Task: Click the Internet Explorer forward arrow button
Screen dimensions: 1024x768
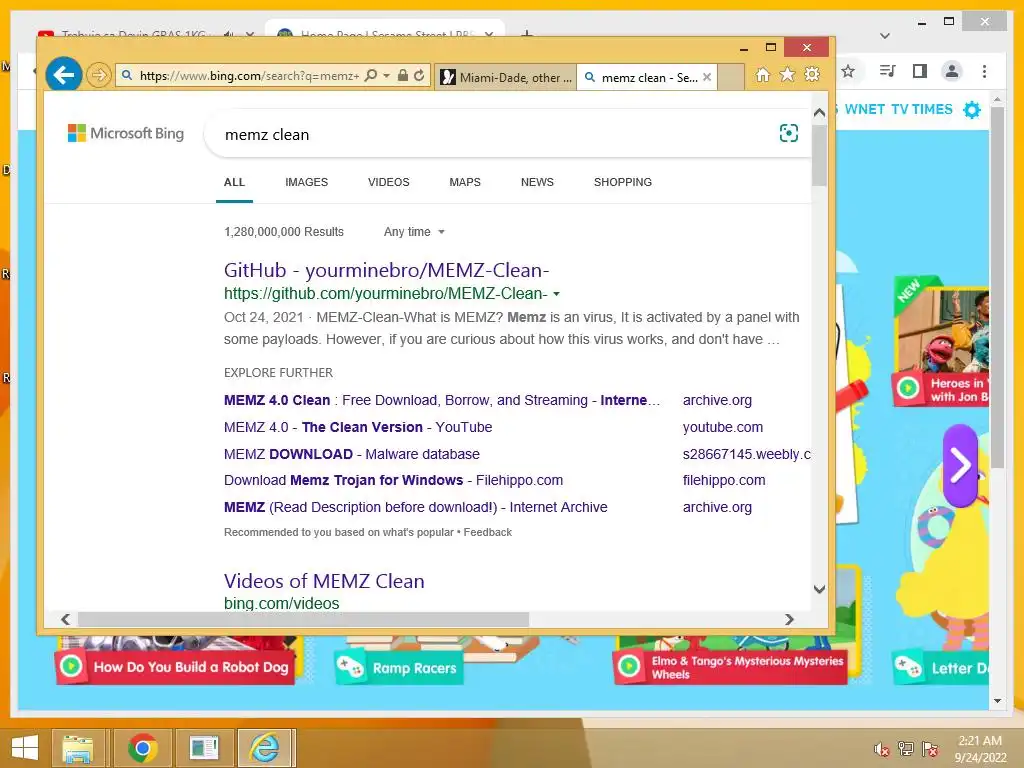Action: point(99,75)
